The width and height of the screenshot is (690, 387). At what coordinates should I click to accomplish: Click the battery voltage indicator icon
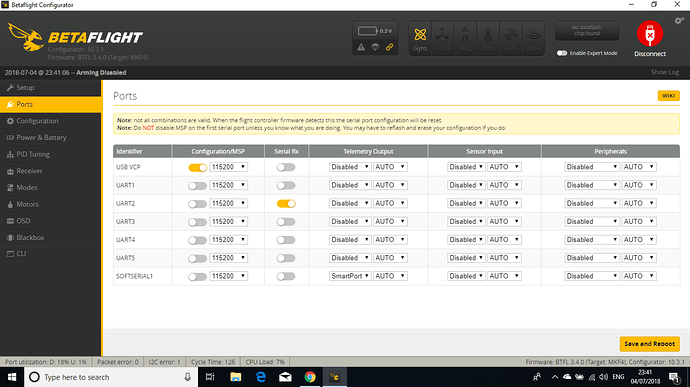pyautogui.click(x=367, y=31)
